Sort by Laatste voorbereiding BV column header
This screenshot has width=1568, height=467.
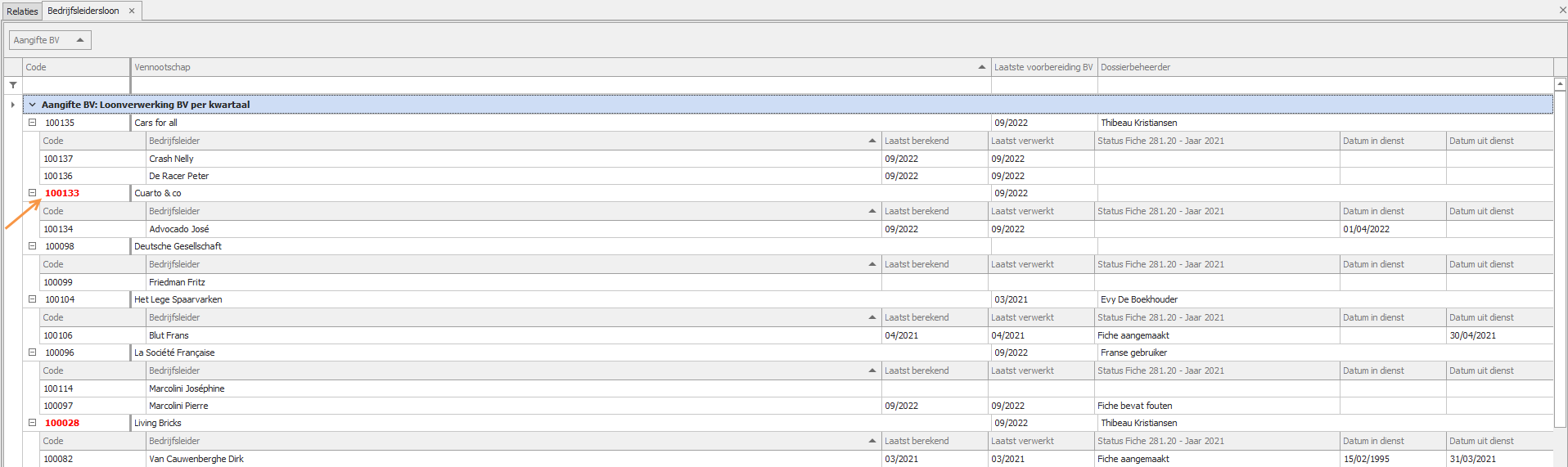click(x=1043, y=67)
